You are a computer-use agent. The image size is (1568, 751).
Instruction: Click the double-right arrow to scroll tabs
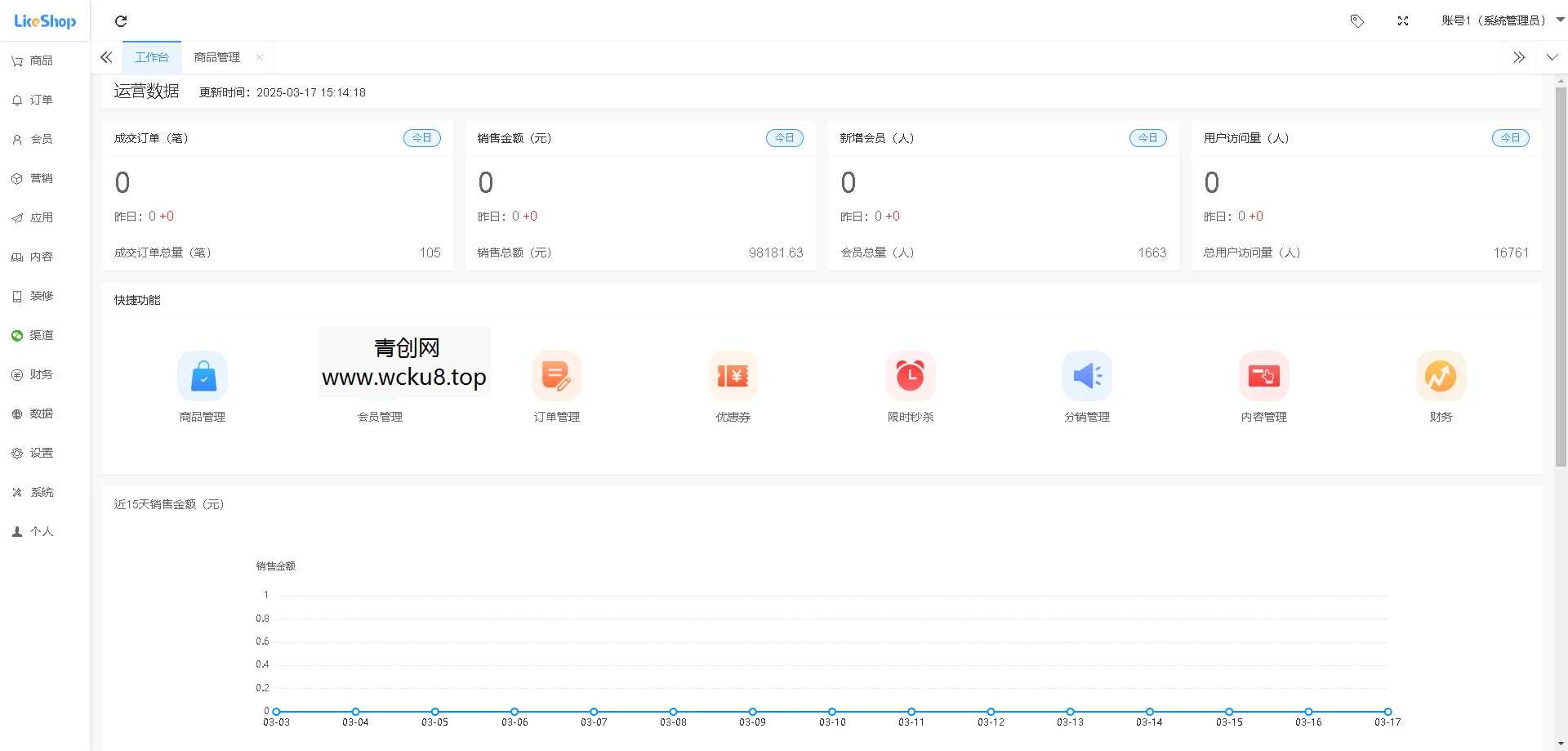tap(1519, 57)
